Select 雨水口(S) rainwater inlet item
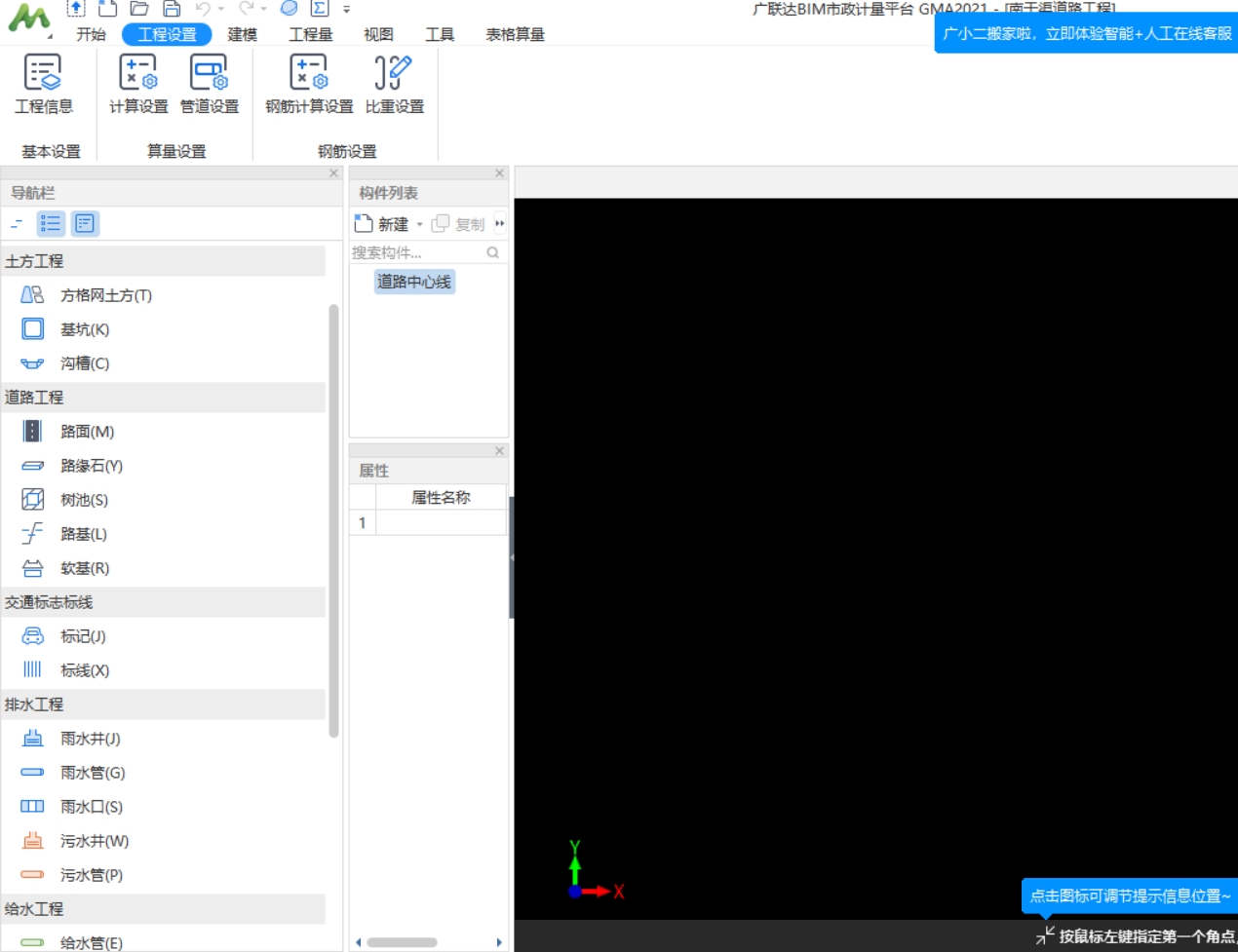1238x952 pixels. pos(71,807)
